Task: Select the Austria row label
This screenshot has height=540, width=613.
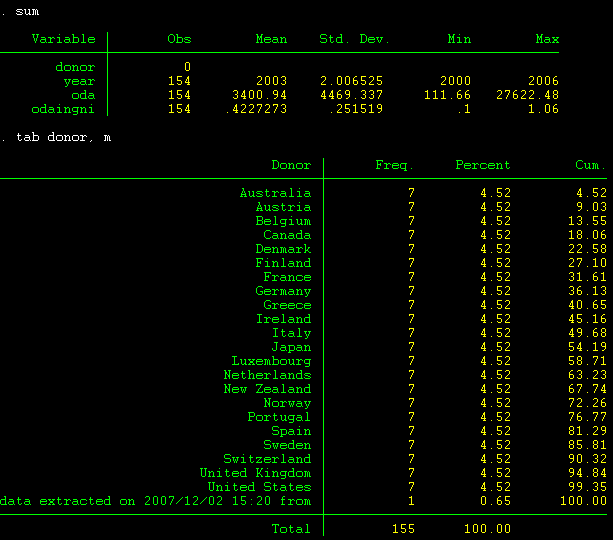Action: tap(283, 207)
